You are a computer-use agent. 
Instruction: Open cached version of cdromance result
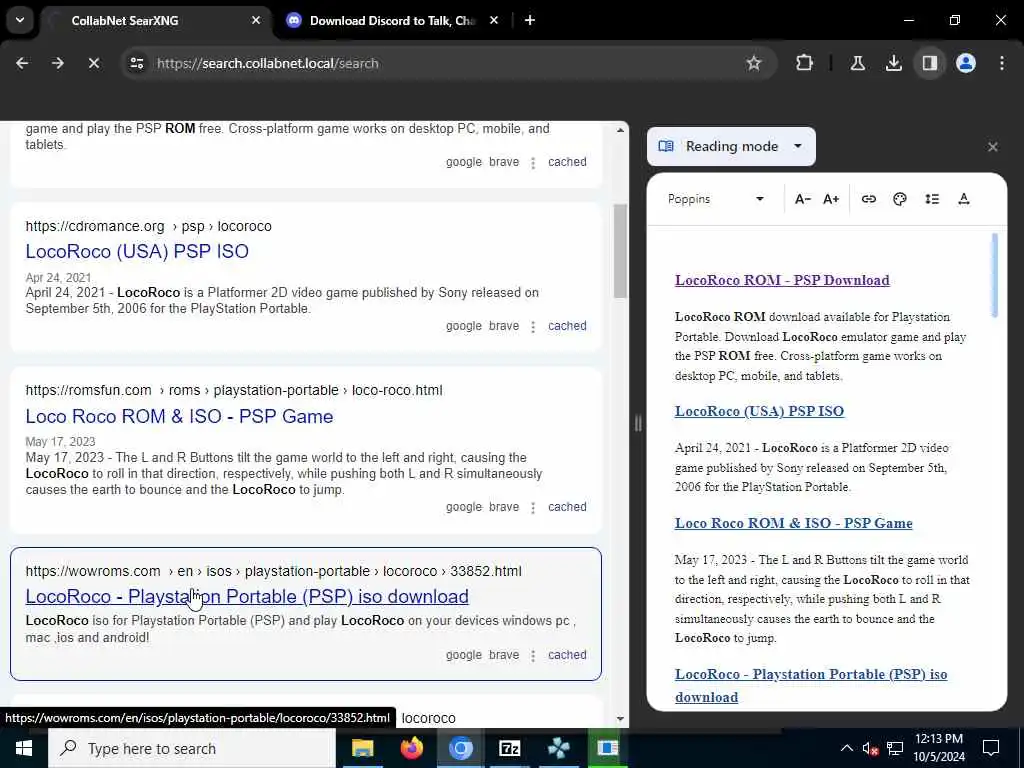click(567, 326)
